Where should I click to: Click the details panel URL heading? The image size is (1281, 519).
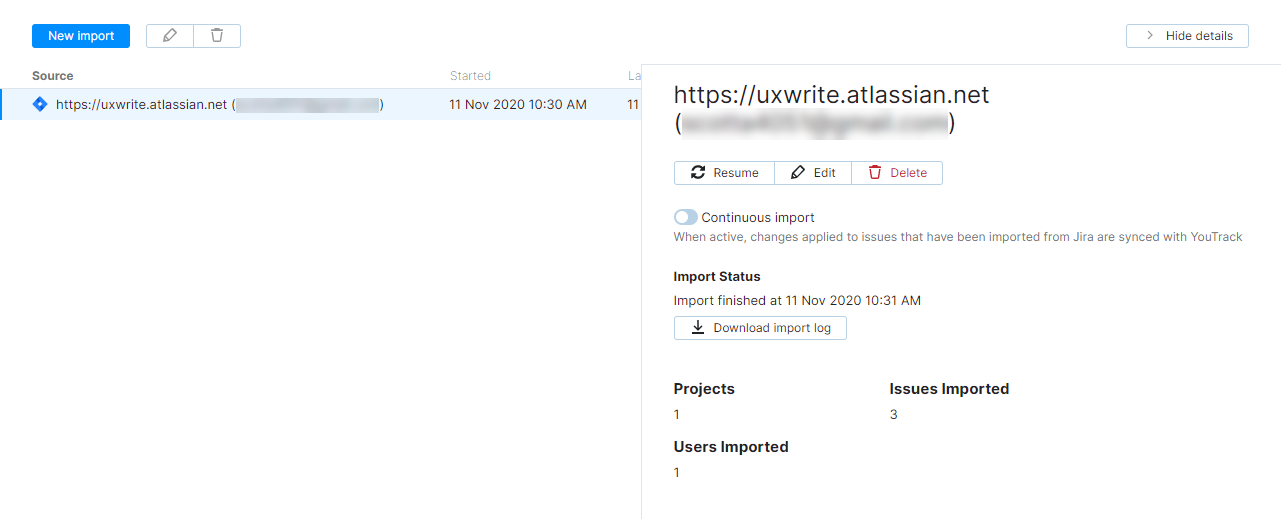[x=831, y=95]
